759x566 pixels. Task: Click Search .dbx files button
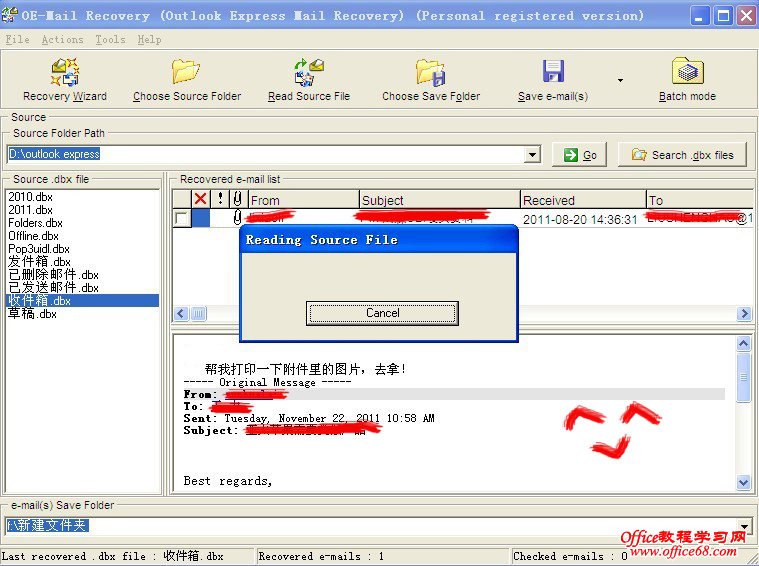click(682, 155)
